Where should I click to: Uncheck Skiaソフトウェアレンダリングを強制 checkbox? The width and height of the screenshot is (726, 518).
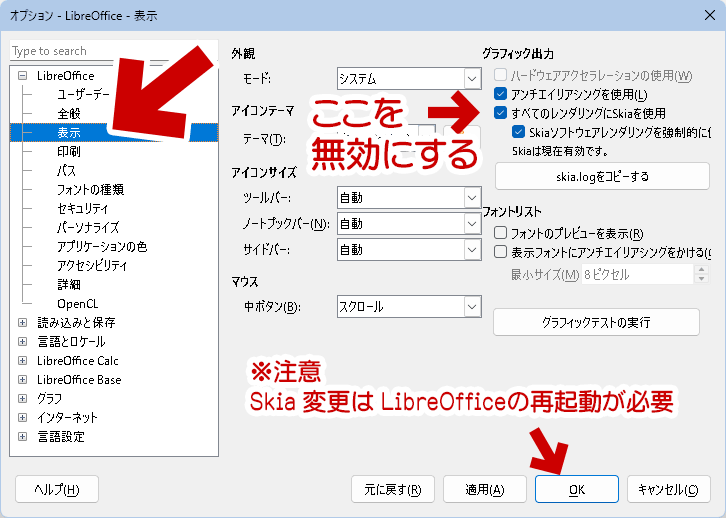pos(518,132)
